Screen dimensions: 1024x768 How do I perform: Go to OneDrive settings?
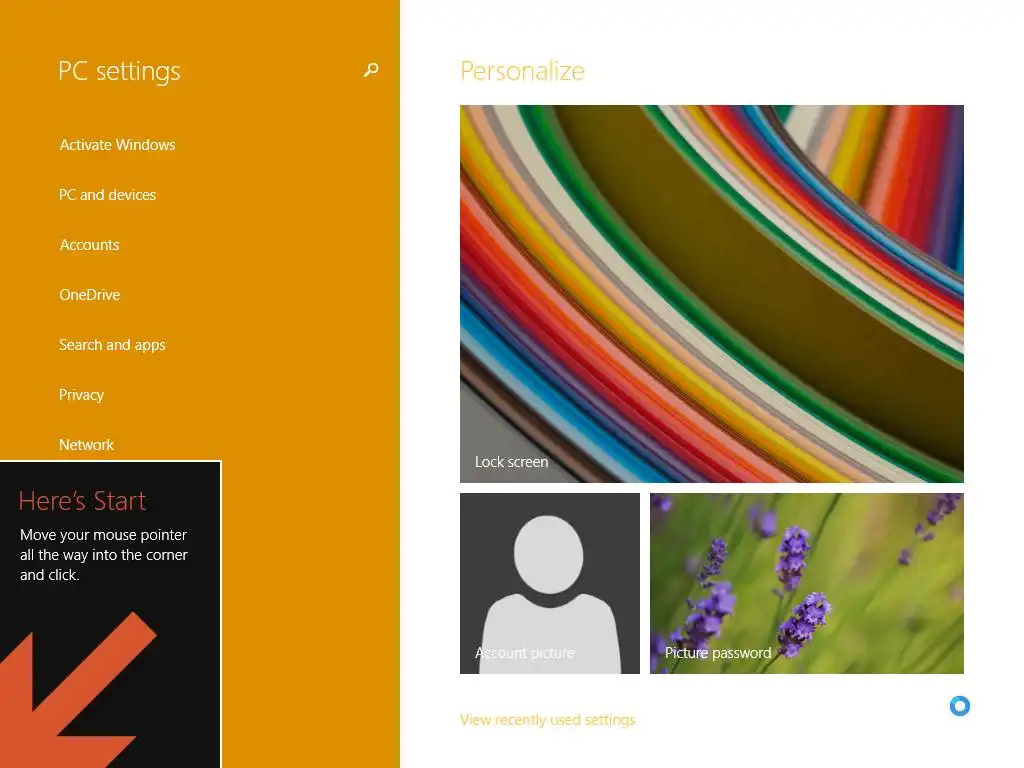pyautogui.click(x=89, y=295)
